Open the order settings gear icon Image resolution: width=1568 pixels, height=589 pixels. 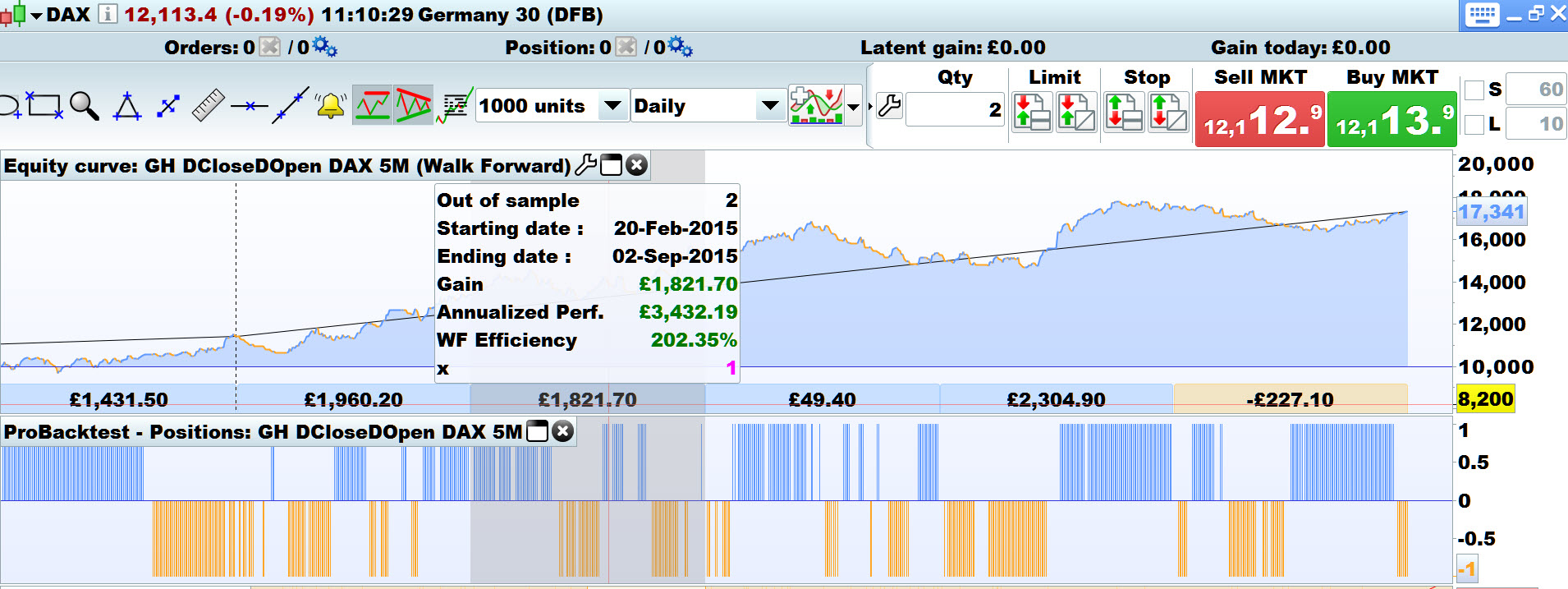pos(325,47)
